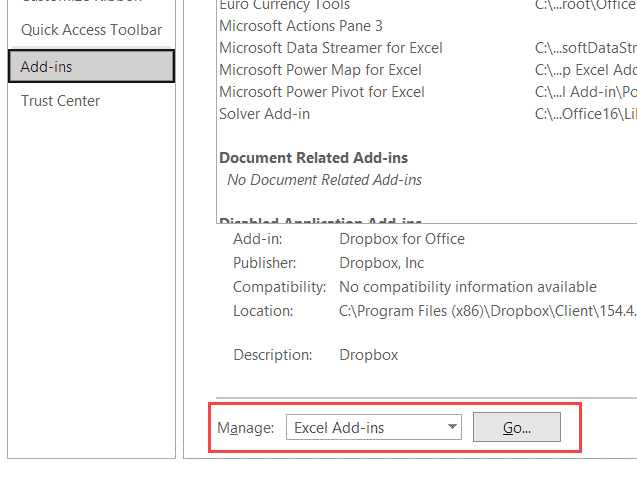This screenshot has width=637, height=483.
Task: Click the Go... button
Action: (516, 427)
